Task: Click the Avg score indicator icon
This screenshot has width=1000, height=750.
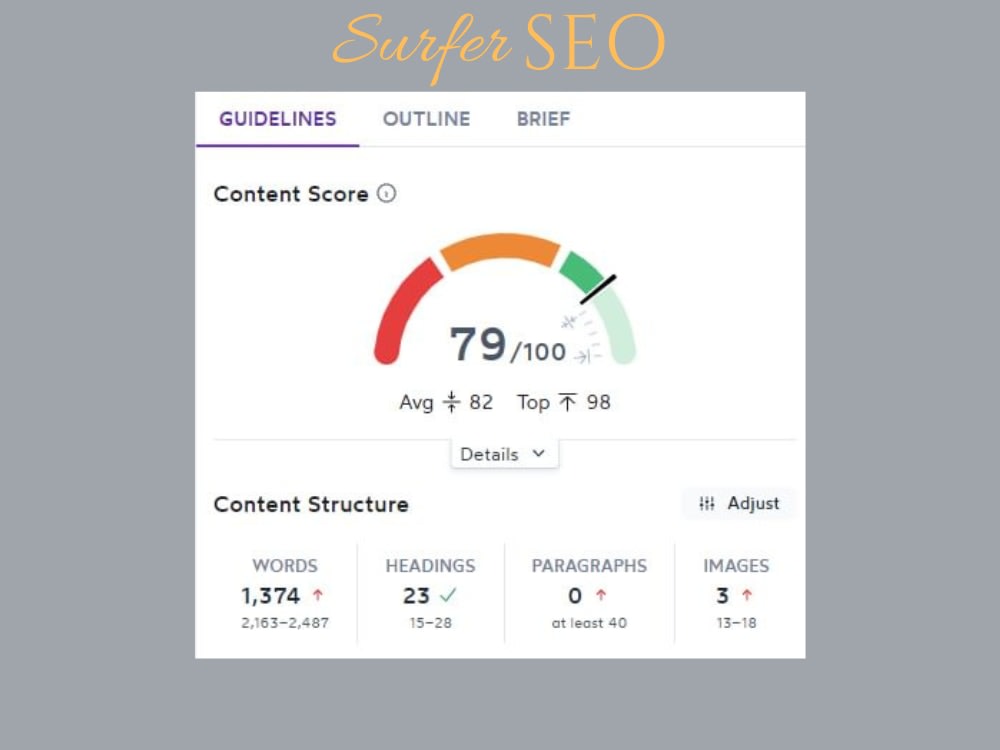Action: (452, 402)
